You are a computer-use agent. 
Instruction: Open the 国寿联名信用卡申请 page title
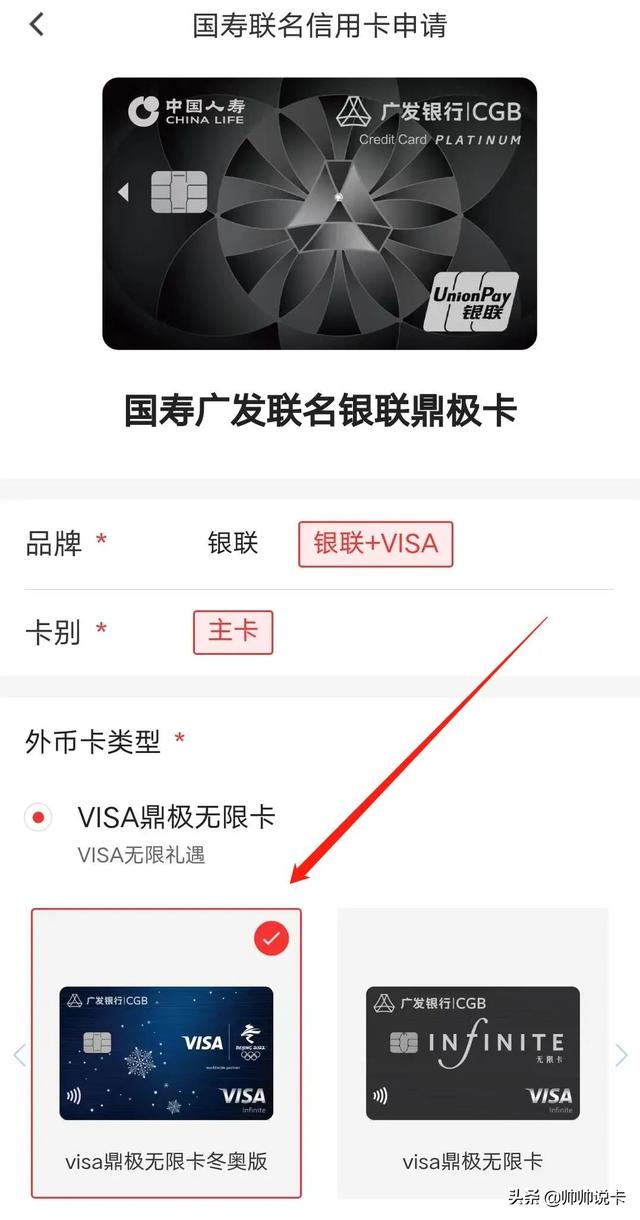[x=319, y=25]
